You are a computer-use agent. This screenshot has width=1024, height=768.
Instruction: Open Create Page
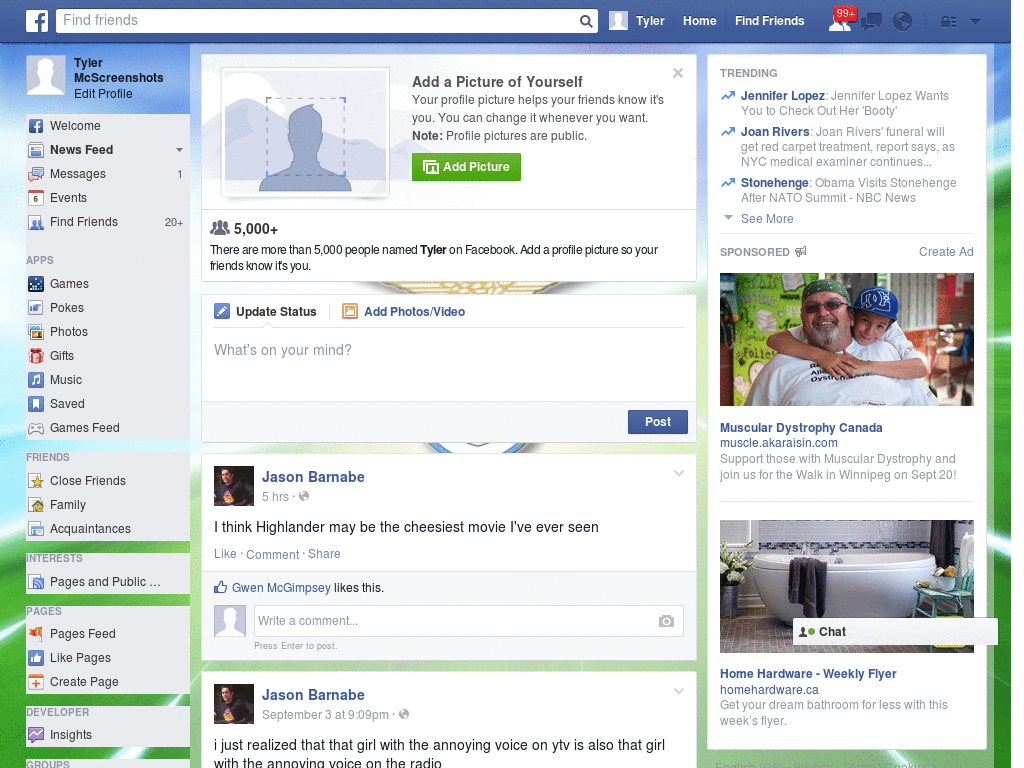coord(108,682)
